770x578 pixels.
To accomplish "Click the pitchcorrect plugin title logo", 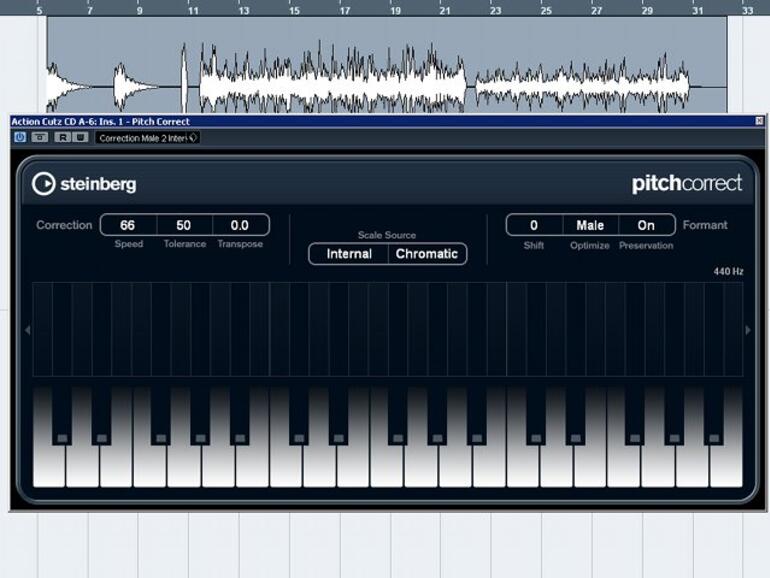I will pyautogui.click(x=687, y=184).
